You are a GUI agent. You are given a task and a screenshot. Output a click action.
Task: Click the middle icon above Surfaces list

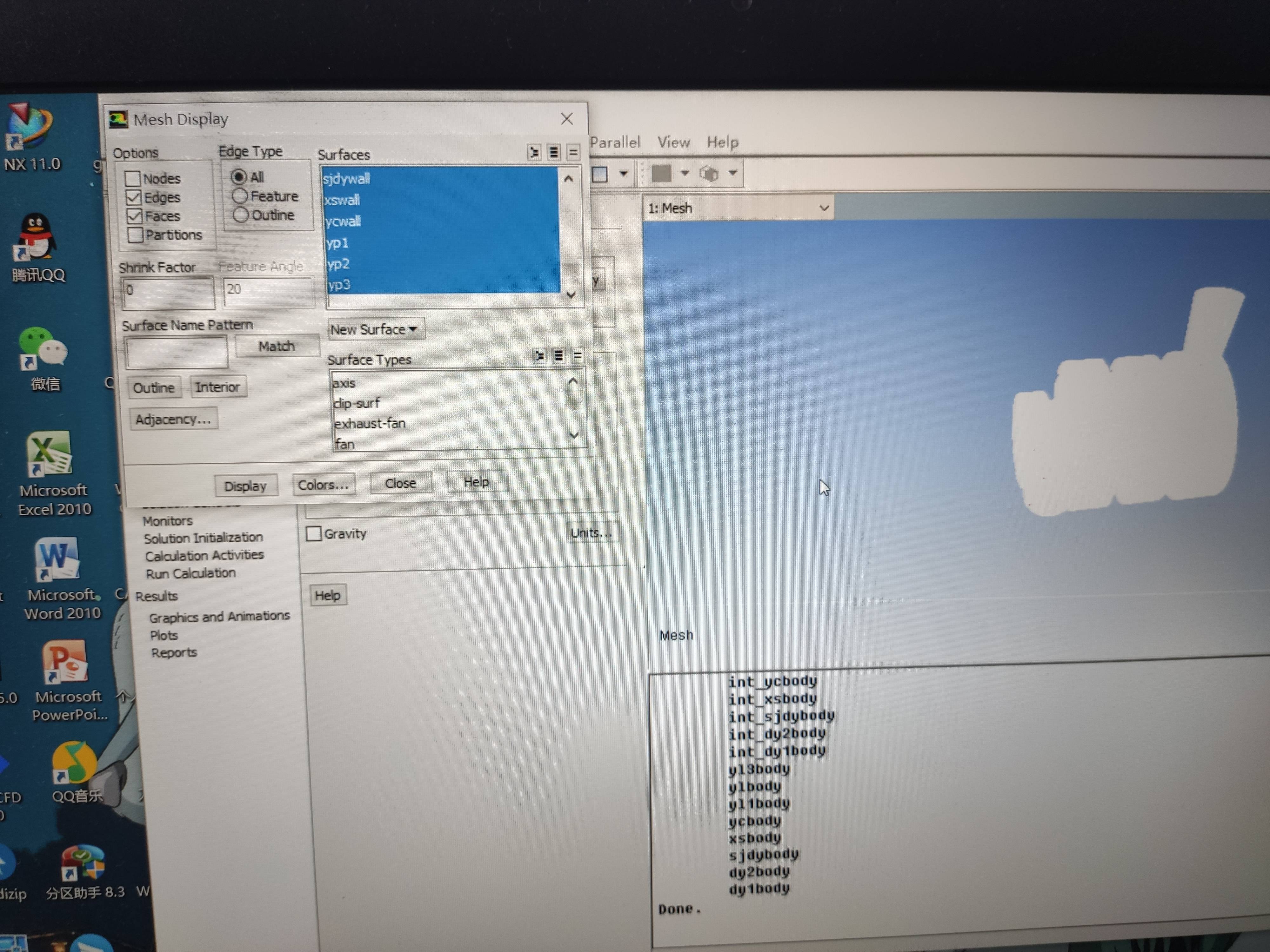click(x=553, y=152)
